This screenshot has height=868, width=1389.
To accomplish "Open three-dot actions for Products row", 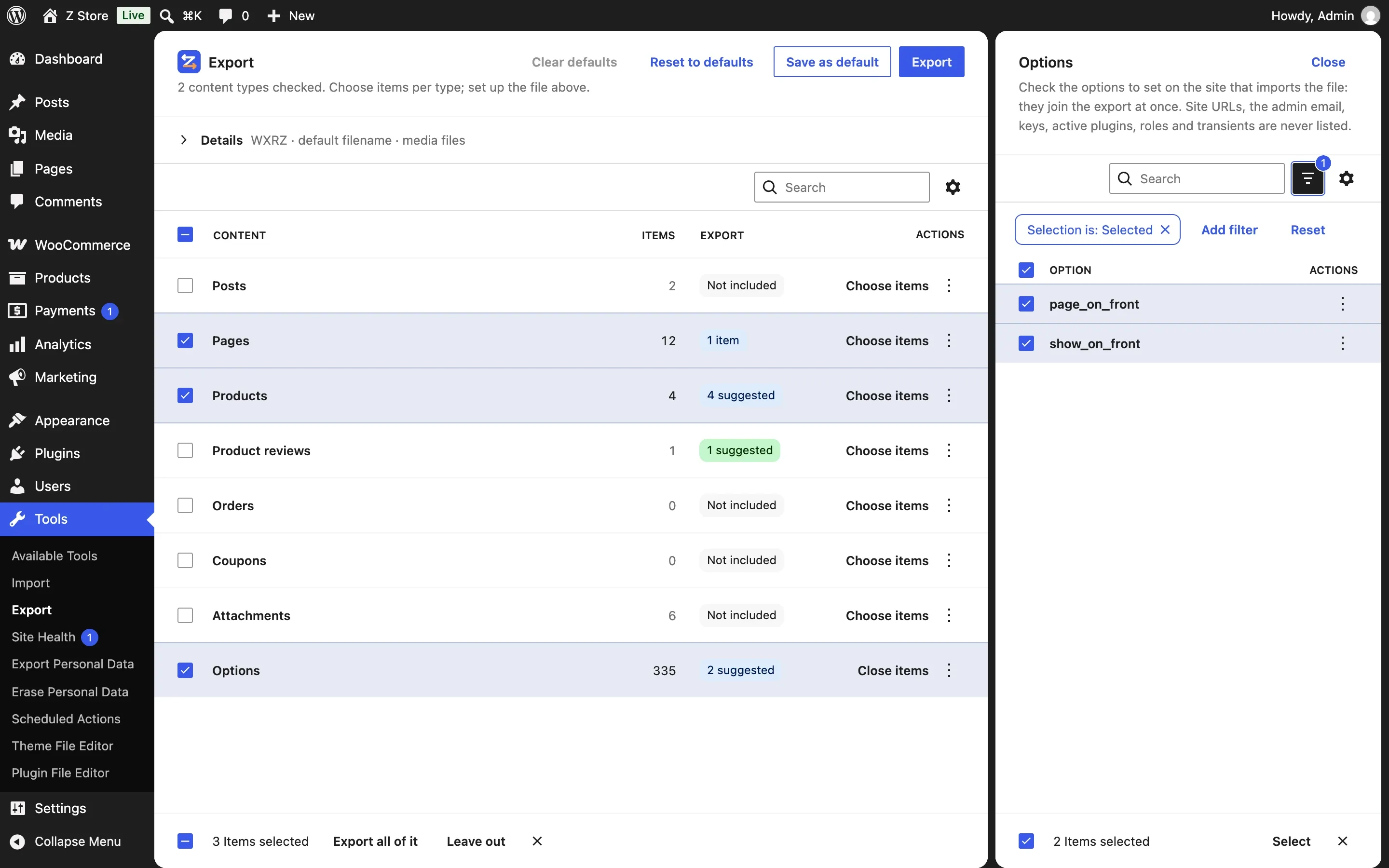I will pos(949,395).
